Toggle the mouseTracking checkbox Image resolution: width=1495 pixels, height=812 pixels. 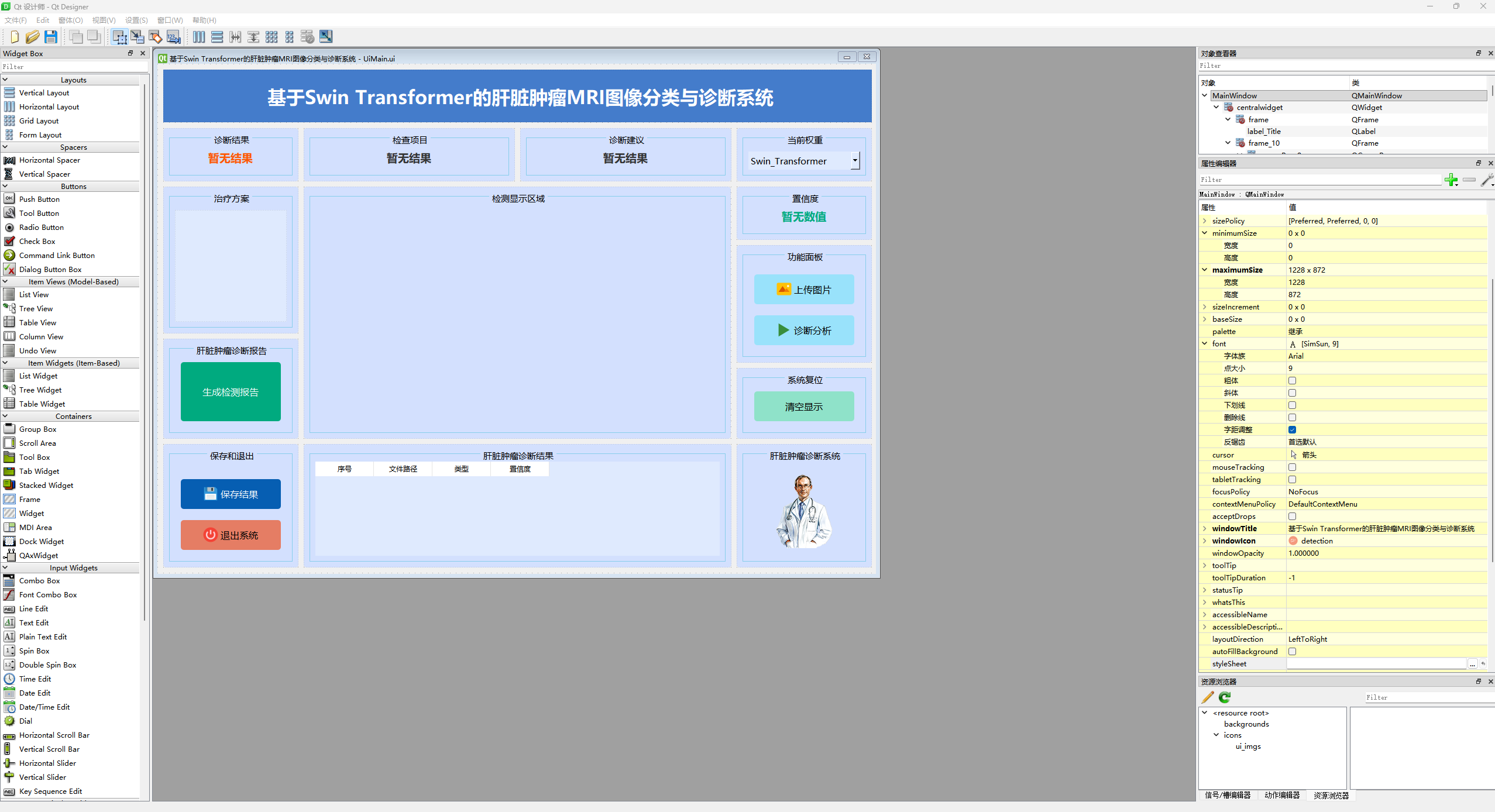click(1292, 467)
